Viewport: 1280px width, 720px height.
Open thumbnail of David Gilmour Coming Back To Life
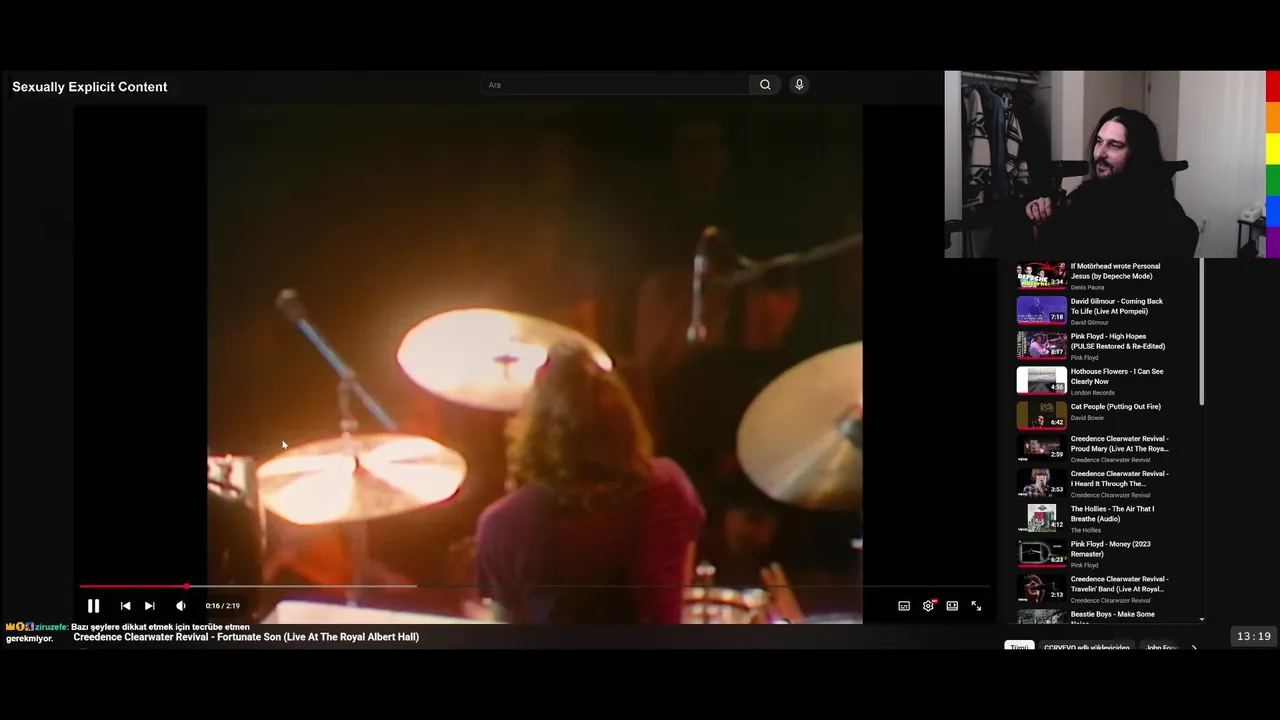tap(1041, 310)
